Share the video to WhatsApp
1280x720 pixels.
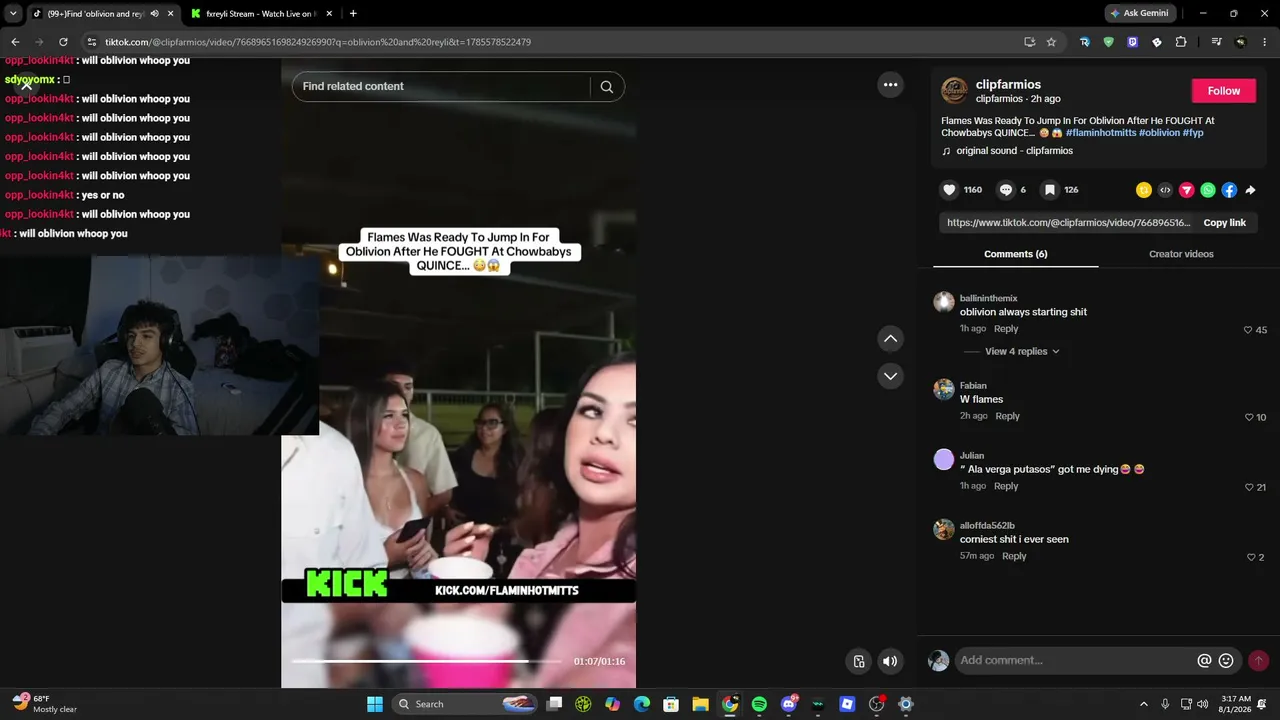(x=1208, y=190)
